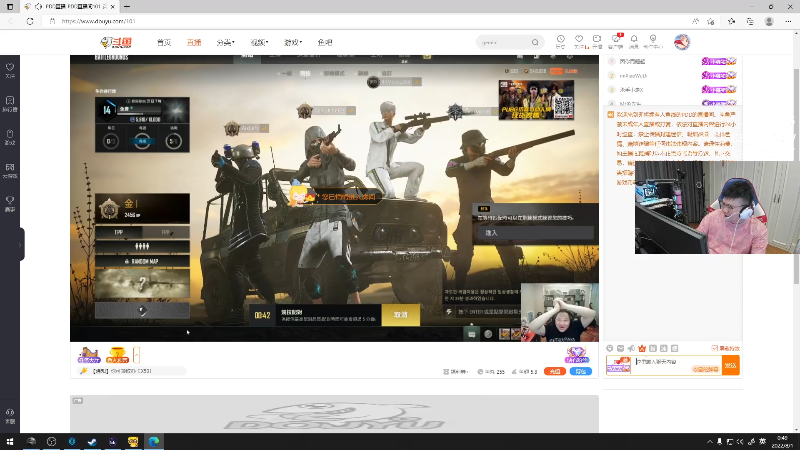Click into the chat message input field
The height and width of the screenshot is (450, 800).
pyautogui.click(x=678, y=365)
